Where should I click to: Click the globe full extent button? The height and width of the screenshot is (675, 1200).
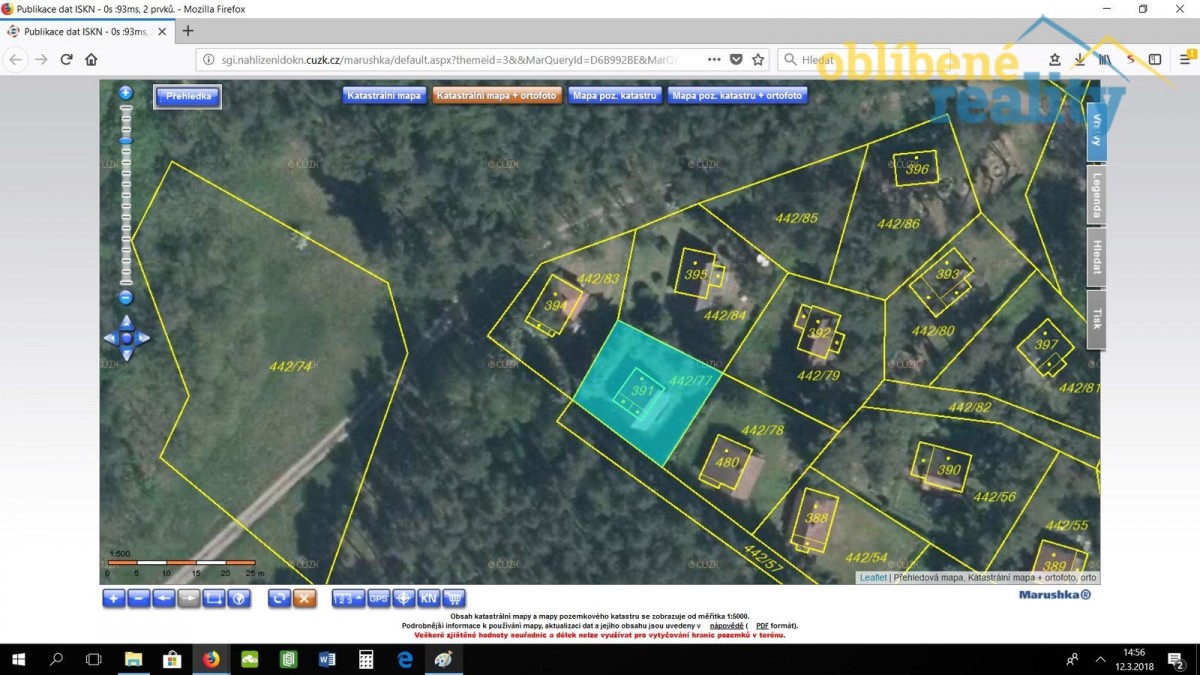tap(238, 598)
